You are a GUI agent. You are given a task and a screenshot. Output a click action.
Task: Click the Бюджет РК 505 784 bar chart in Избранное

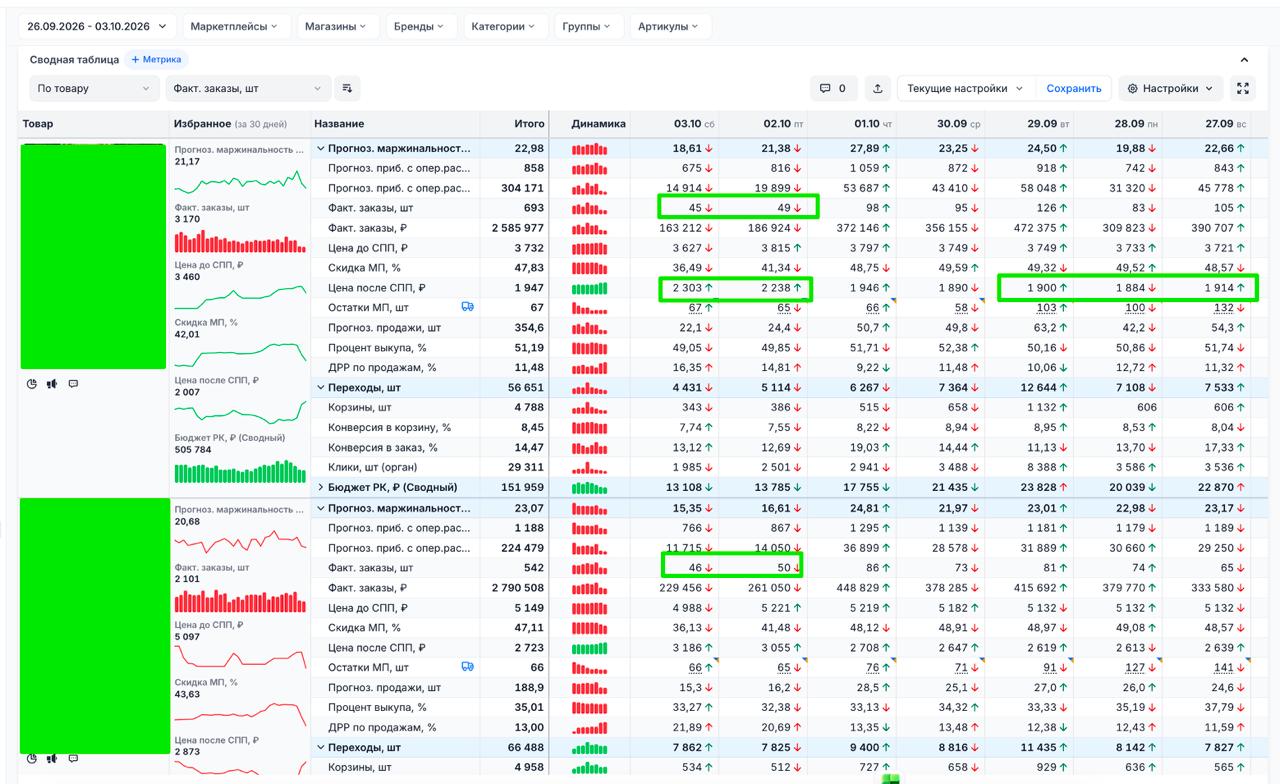(241, 471)
